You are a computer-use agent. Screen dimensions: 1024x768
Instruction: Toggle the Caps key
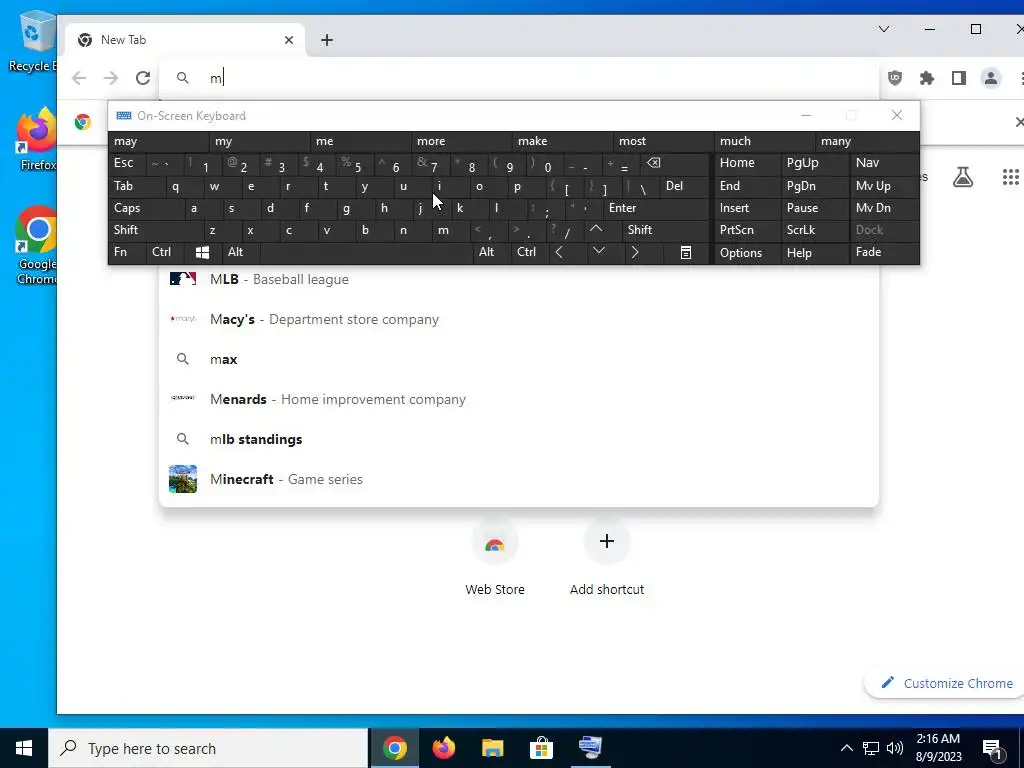(146, 208)
